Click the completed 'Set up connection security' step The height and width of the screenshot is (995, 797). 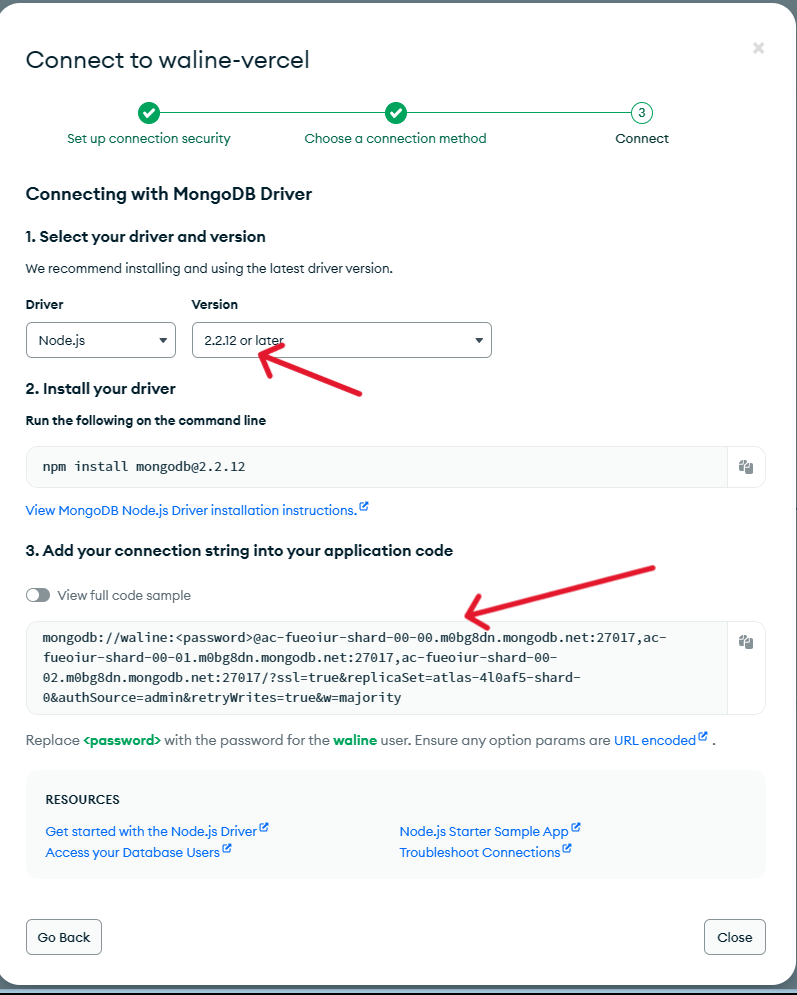pos(148,113)
